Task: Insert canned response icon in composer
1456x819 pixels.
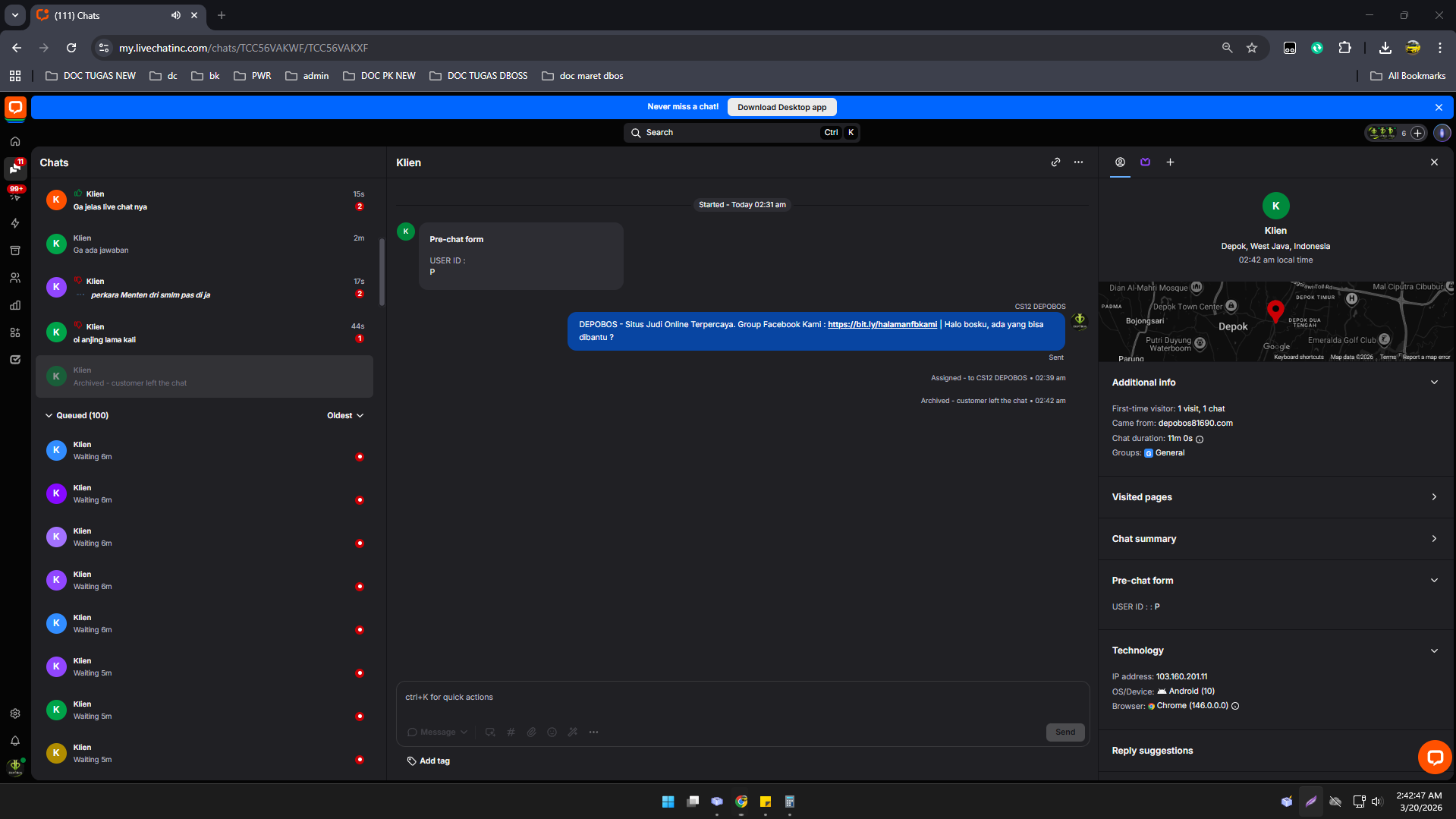Action: coord(490,732)
